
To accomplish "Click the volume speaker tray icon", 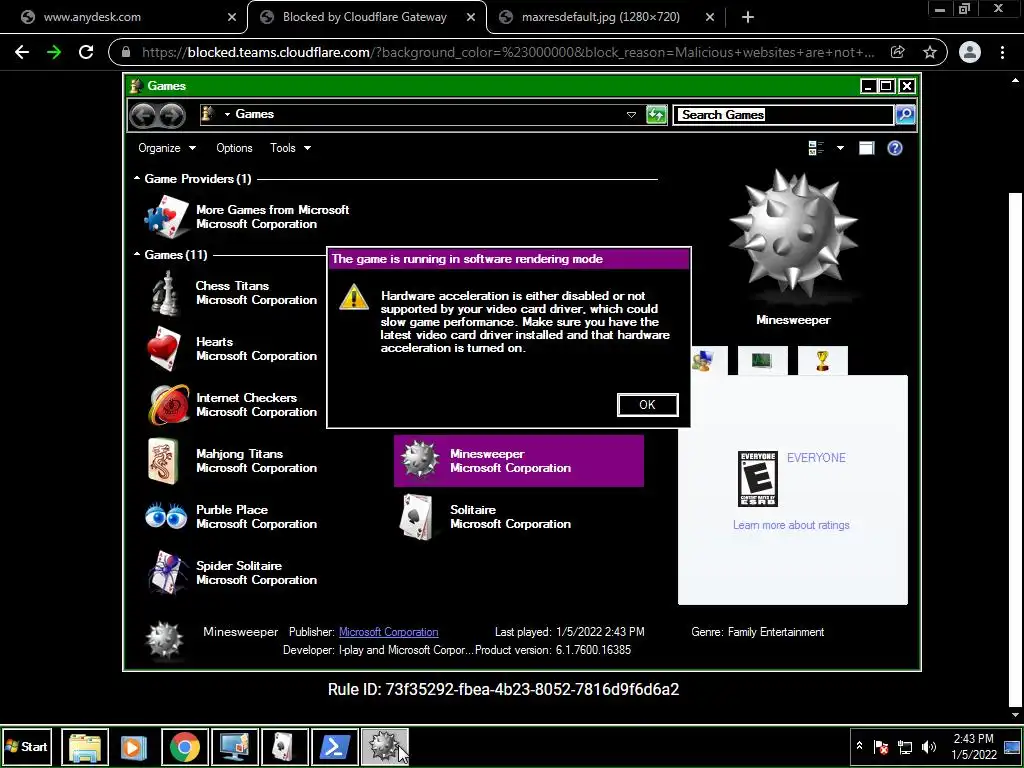I will (x=928, y=746).
